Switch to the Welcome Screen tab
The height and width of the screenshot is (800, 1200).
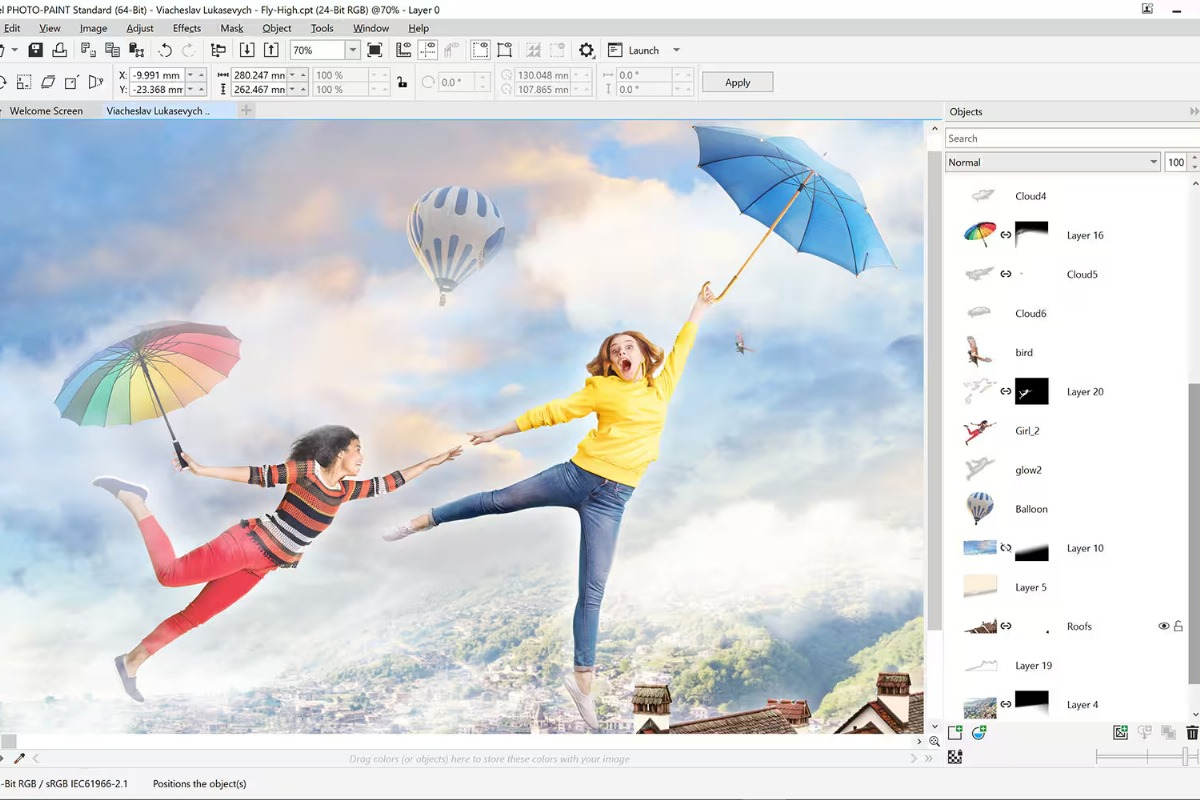point(46,111)
